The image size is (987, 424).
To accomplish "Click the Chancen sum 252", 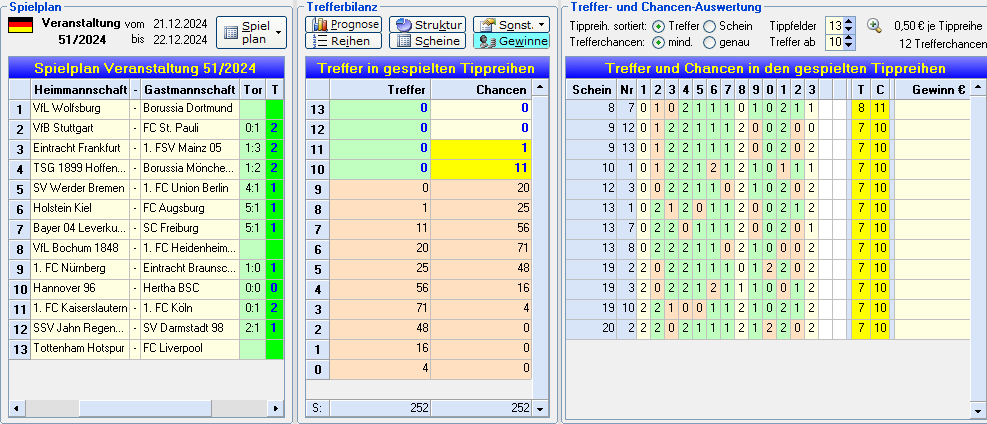I will (482, 408).
